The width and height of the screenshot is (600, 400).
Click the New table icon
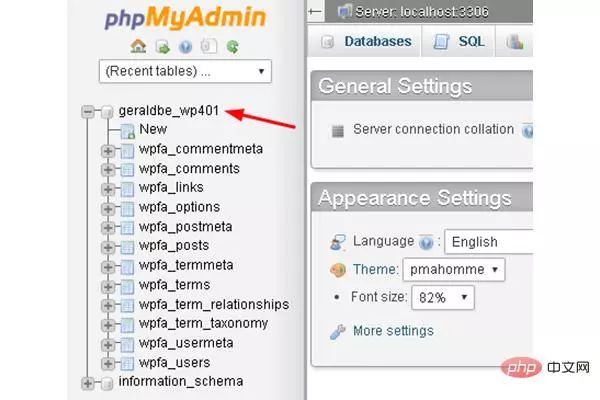(127, 131)
